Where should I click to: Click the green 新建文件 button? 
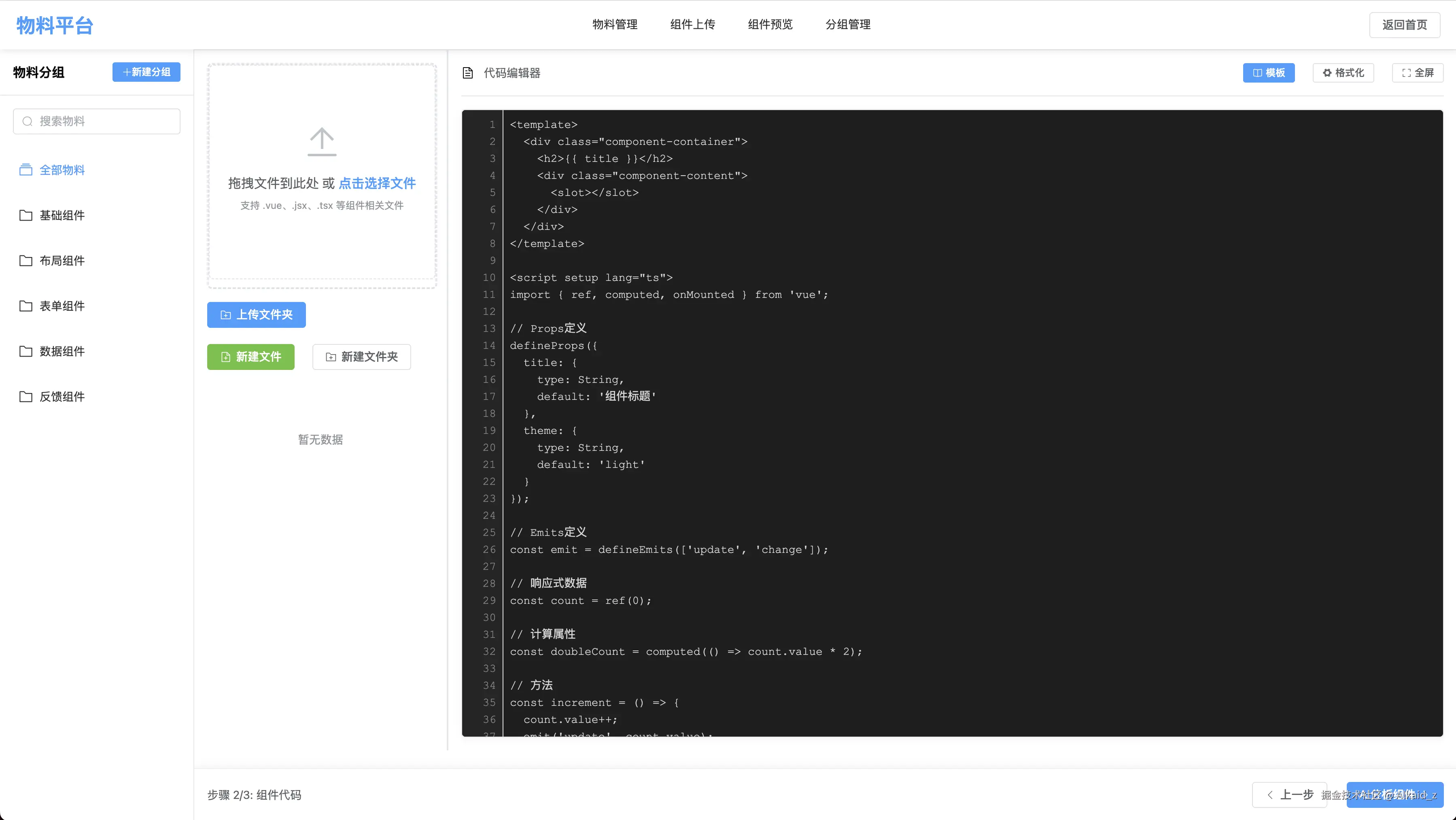250,357
